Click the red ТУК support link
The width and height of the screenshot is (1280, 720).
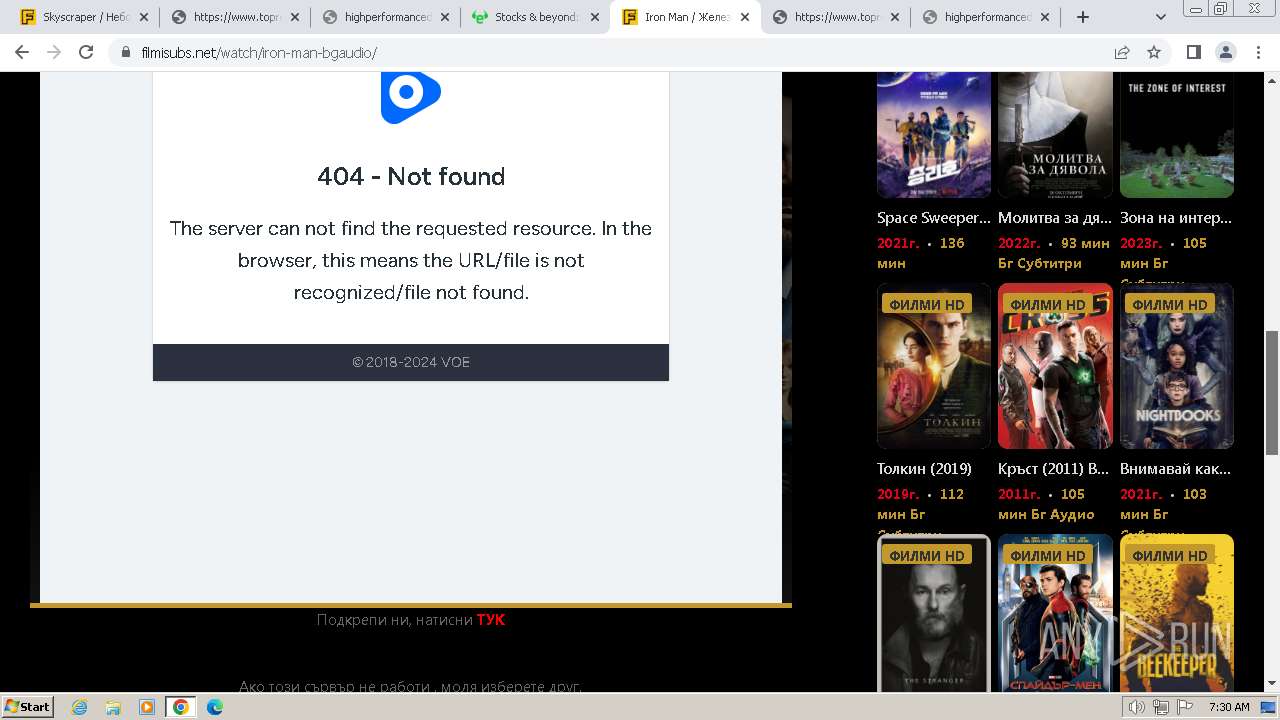coord(491,620)
